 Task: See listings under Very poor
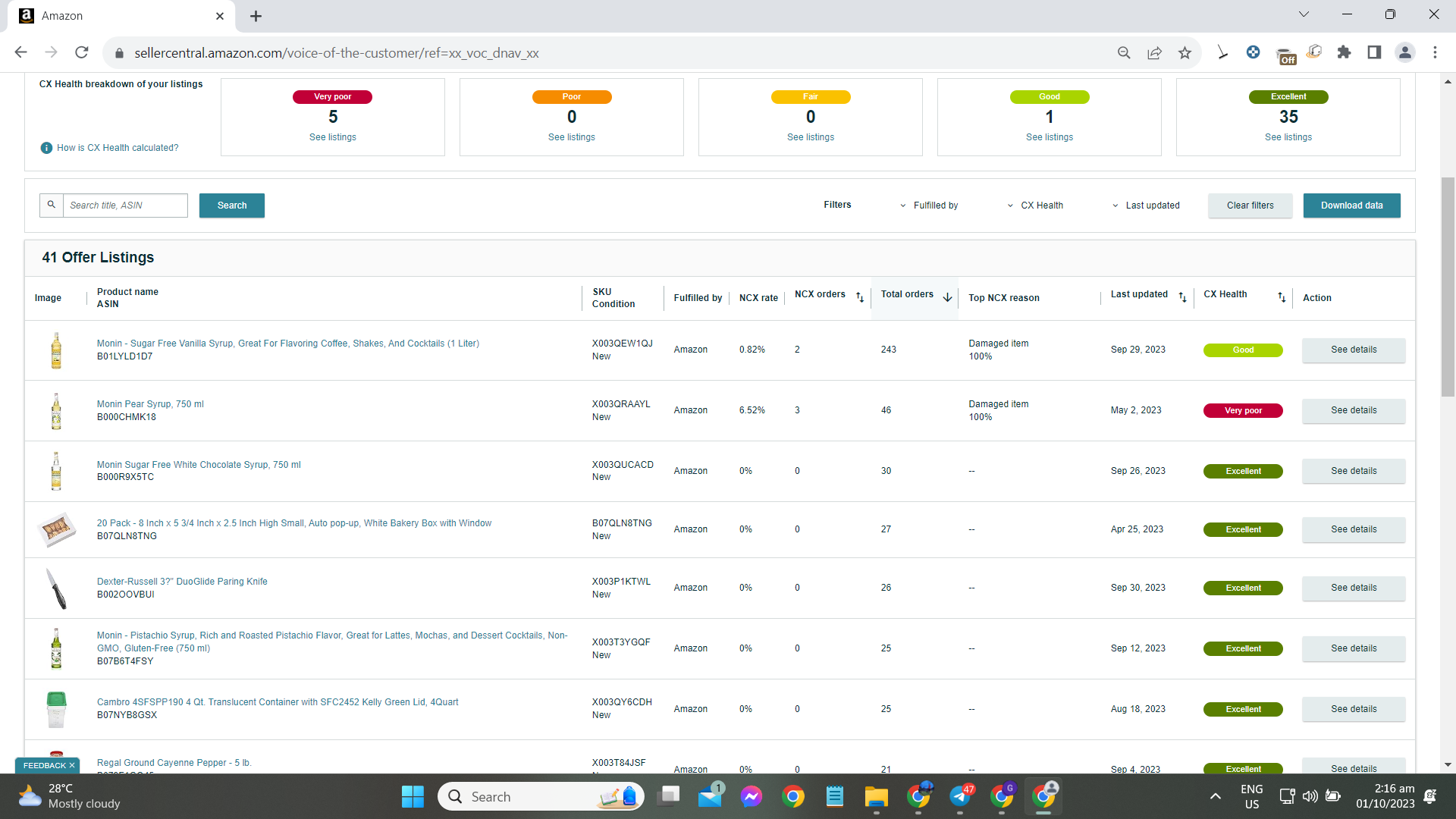(x=333, y=137)
